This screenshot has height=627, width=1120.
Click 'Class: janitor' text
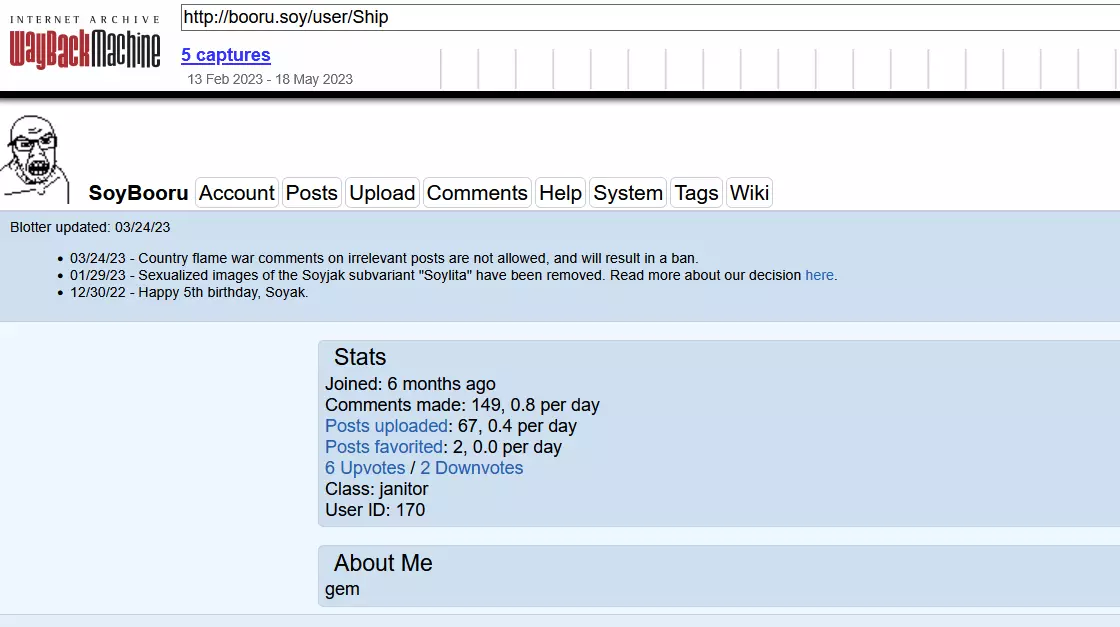coord(376,489)
